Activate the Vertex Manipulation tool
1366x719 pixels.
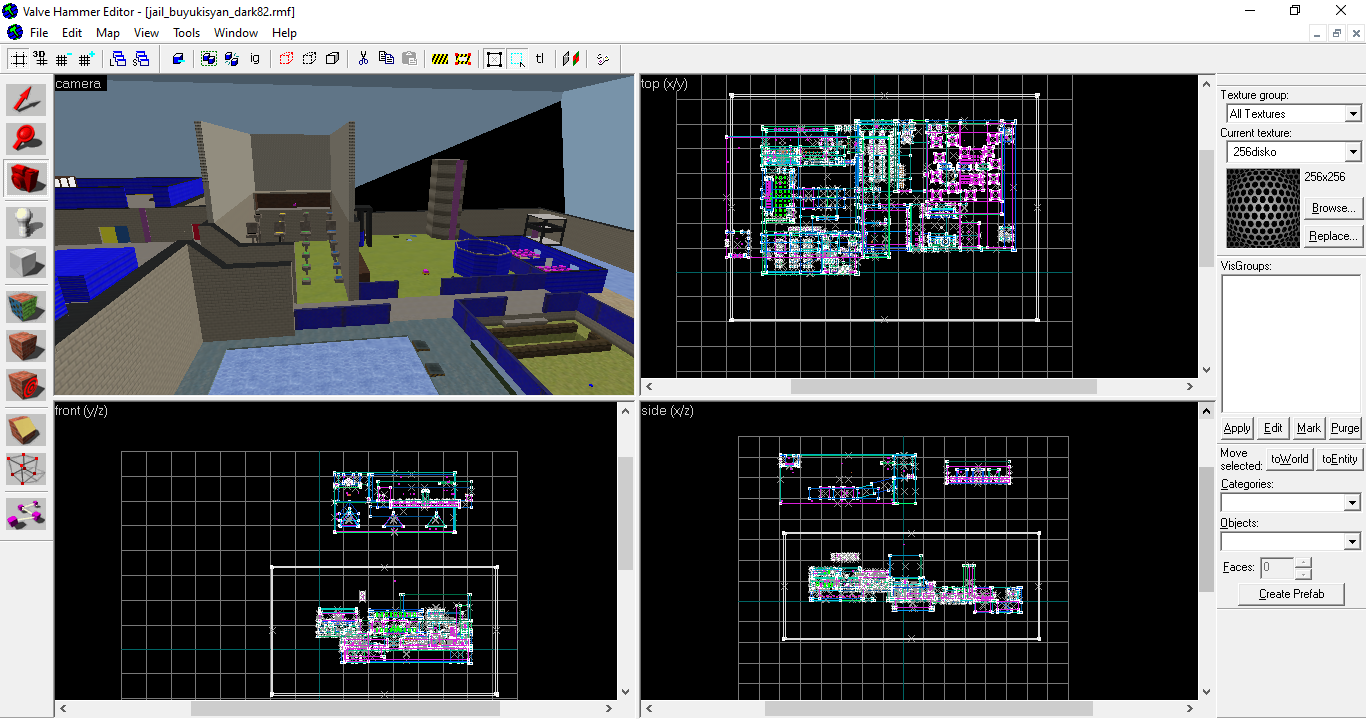27,471
